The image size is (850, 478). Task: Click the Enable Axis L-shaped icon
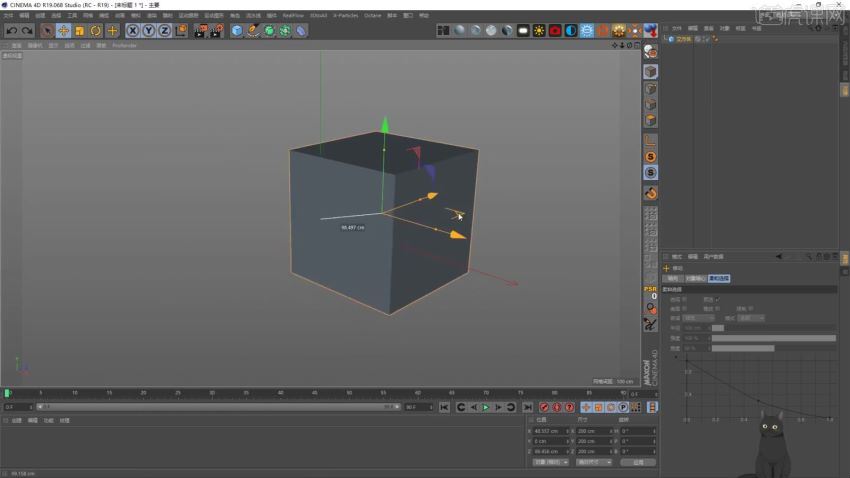[x=651, y=141]
